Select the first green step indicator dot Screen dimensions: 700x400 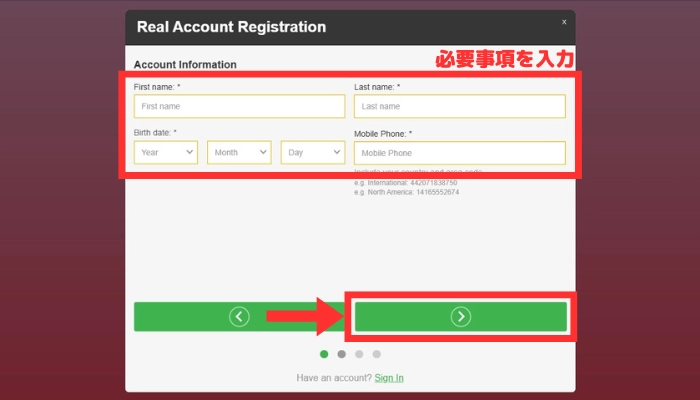pos(324,354)
